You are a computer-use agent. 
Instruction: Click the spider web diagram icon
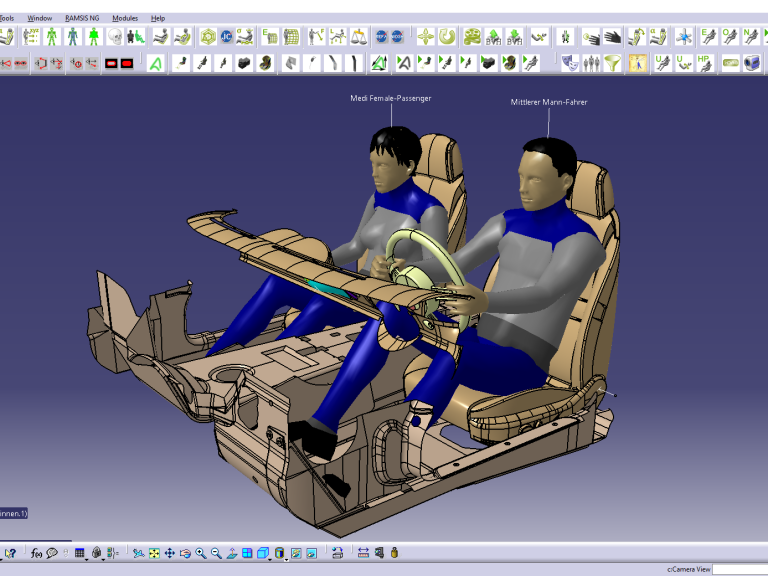click(208, 37)
